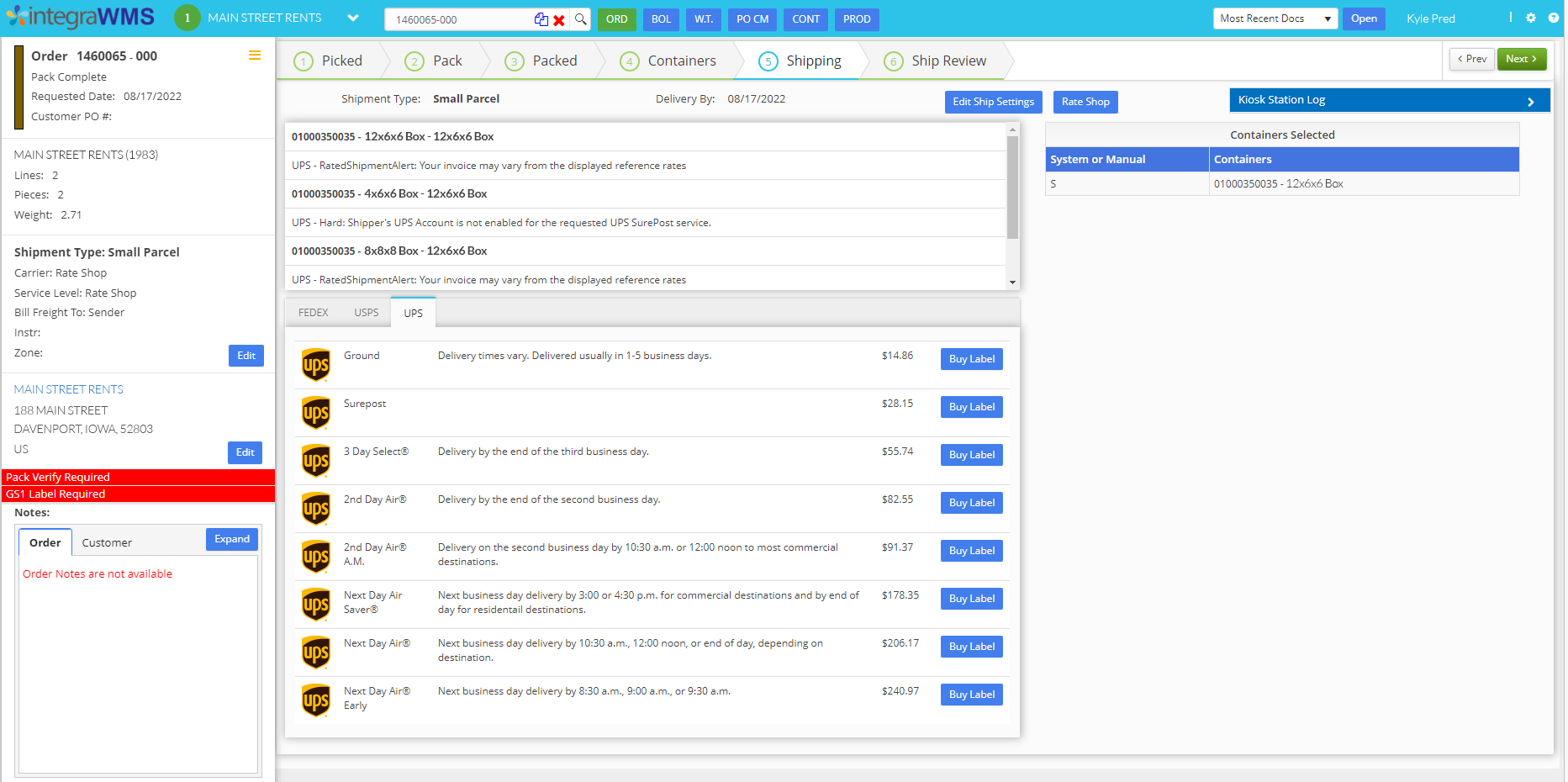Click Edit Ship Settings
The height and width of the screenshot is (782, 1568).
[x=994, y=102]
